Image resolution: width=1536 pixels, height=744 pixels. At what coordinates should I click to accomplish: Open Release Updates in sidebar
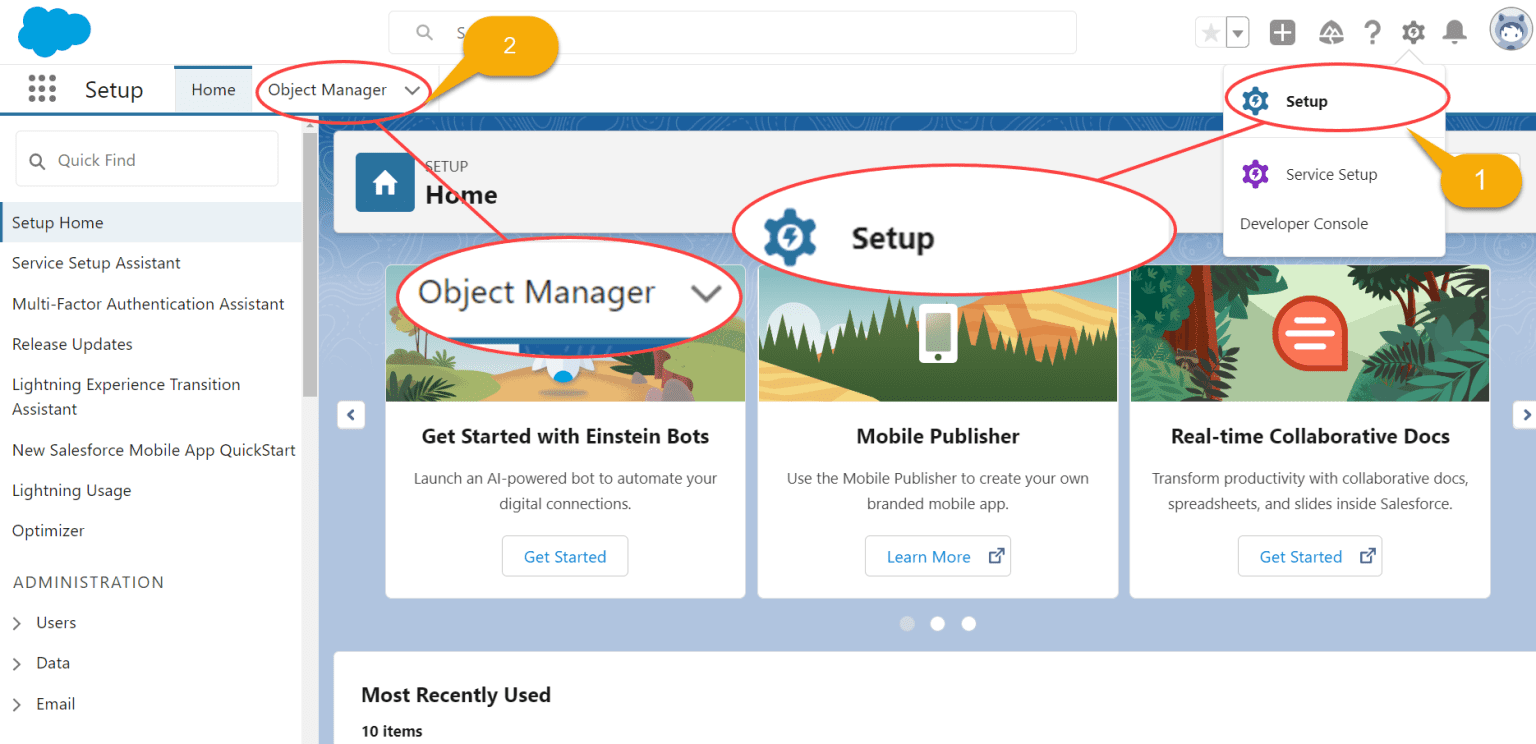[x=72, y=344]
